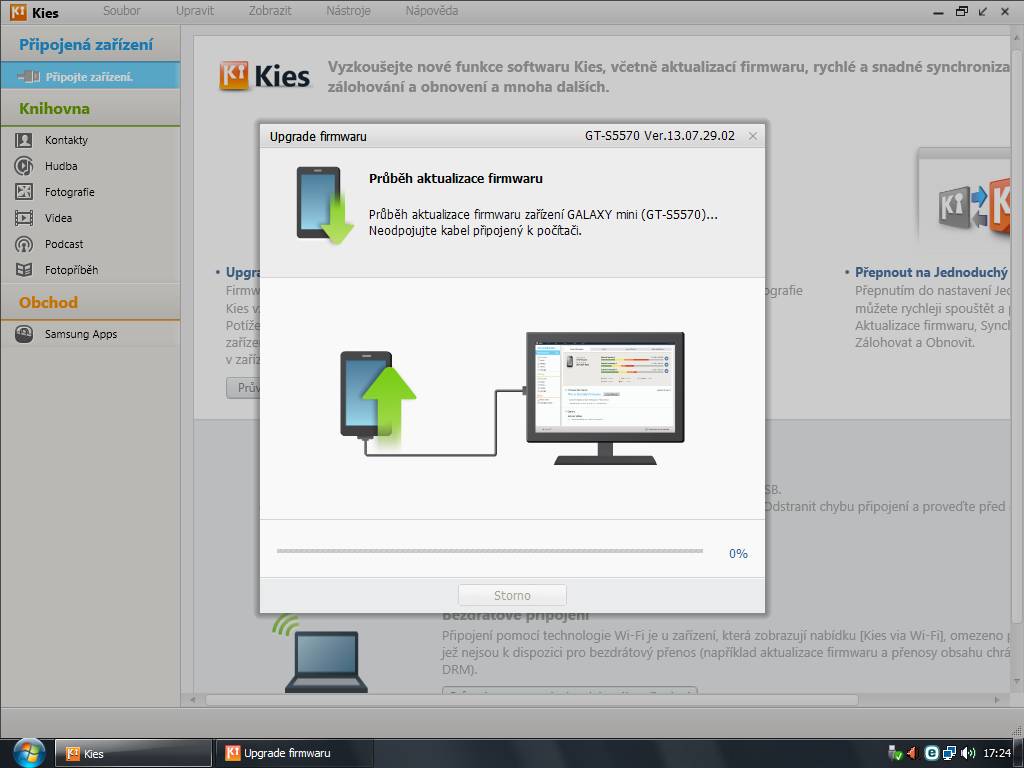Image resolution: width=1024 pixels, height=768 pixels.
Task: Open the Nástroje menu
Action: 348,11
